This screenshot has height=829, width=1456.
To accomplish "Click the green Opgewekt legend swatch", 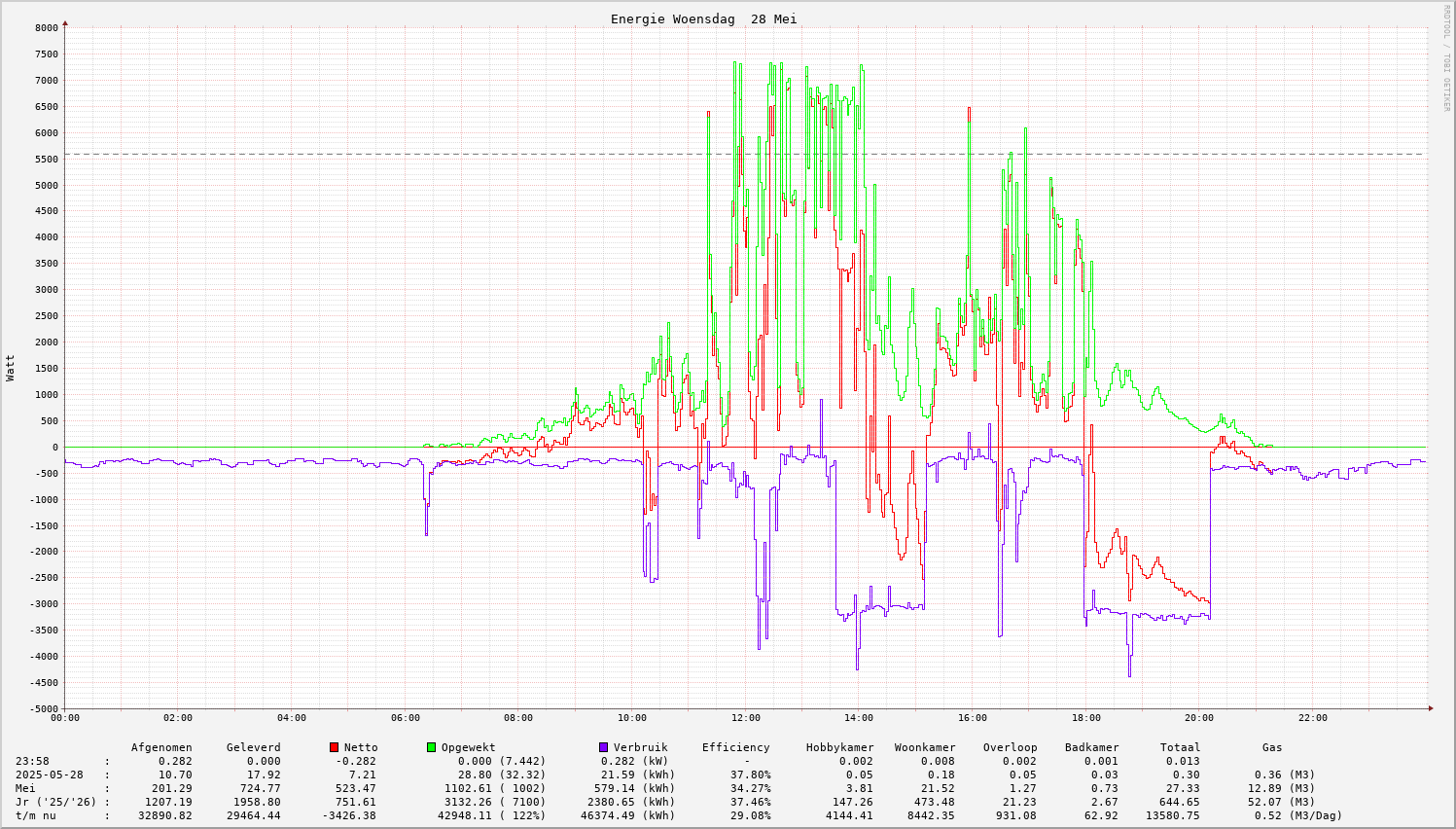I will 431,747.
